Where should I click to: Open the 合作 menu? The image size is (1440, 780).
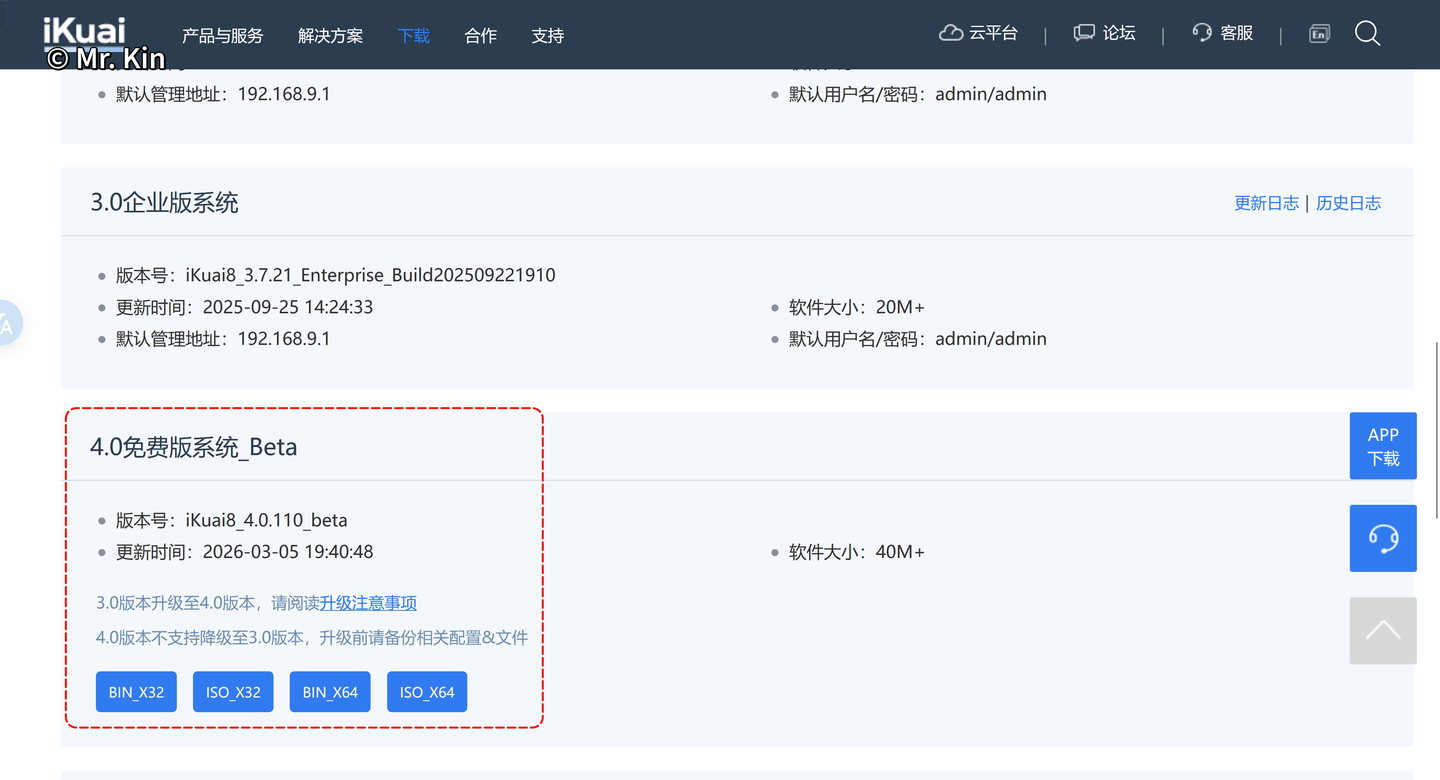(x=481, y=36)
